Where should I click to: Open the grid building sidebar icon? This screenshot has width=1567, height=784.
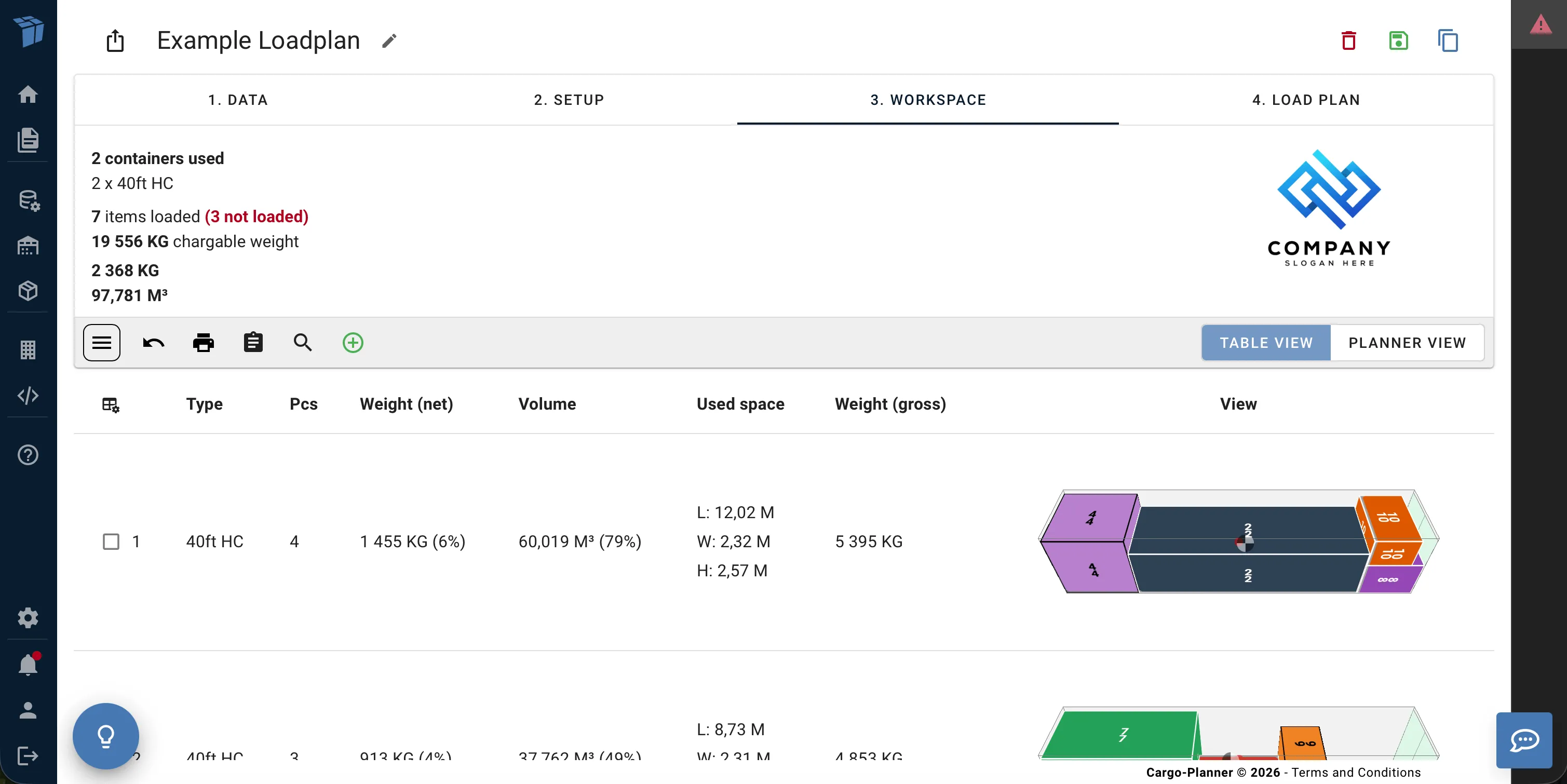pos(28,350)
